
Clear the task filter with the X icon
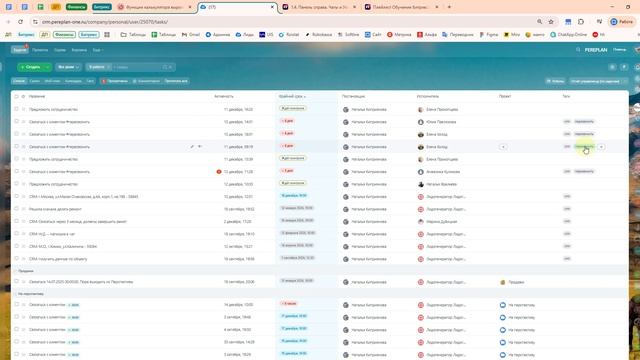(171, 67)
